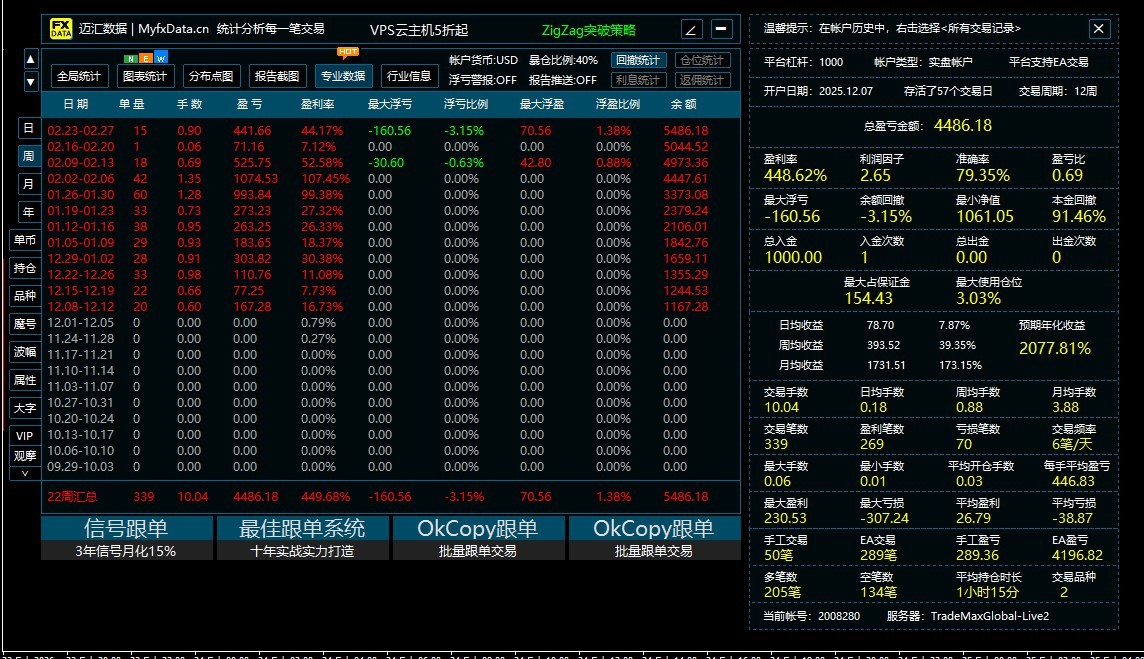
Task: Click the 信号跟单 banner
Action: coord(126,538)
